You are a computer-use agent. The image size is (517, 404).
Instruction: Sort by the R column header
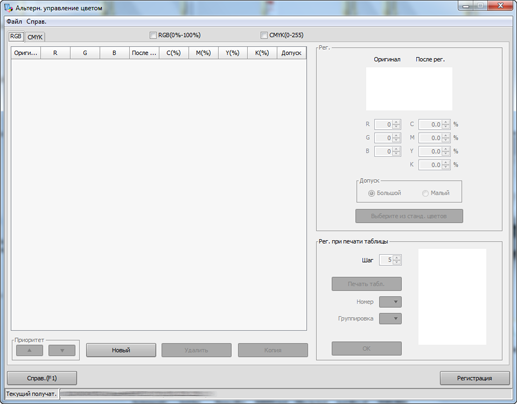[x=55, y=53]
